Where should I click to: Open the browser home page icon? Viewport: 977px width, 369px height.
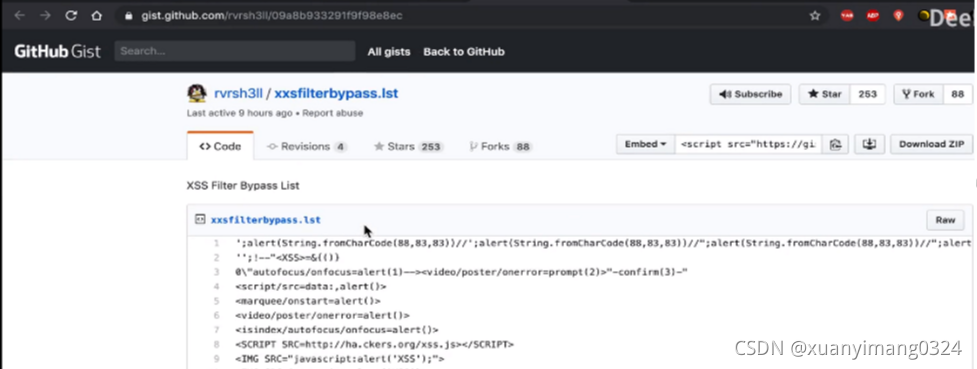97,16
